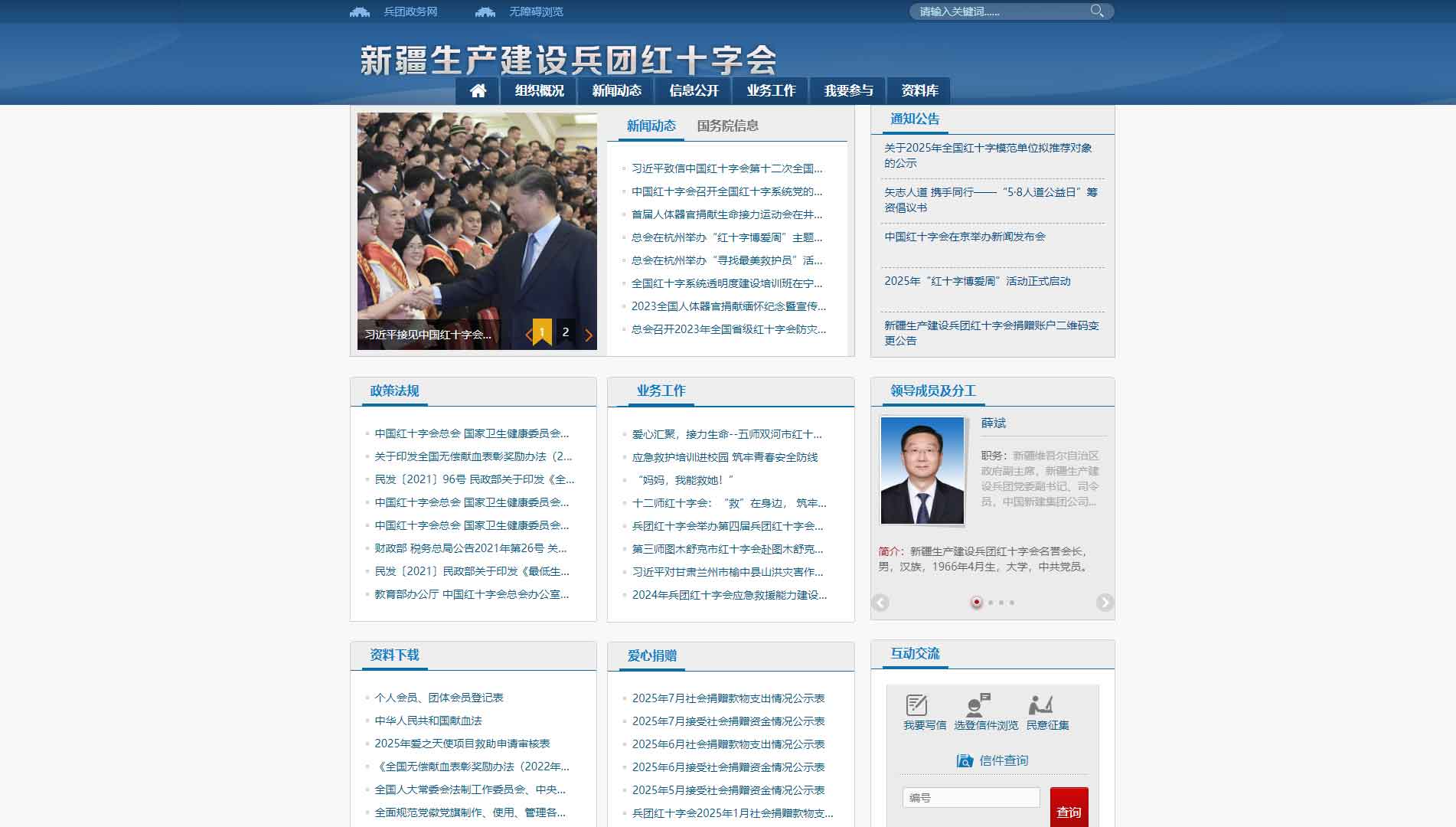Open 无障碍浏览 link

pyautogui.click(x=536, y=11)
